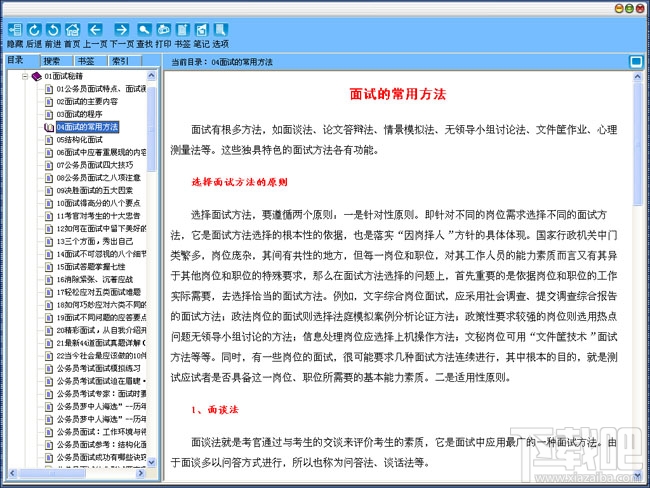
Task: Click the page icon next to 05结构化面试
Action: 49,140
